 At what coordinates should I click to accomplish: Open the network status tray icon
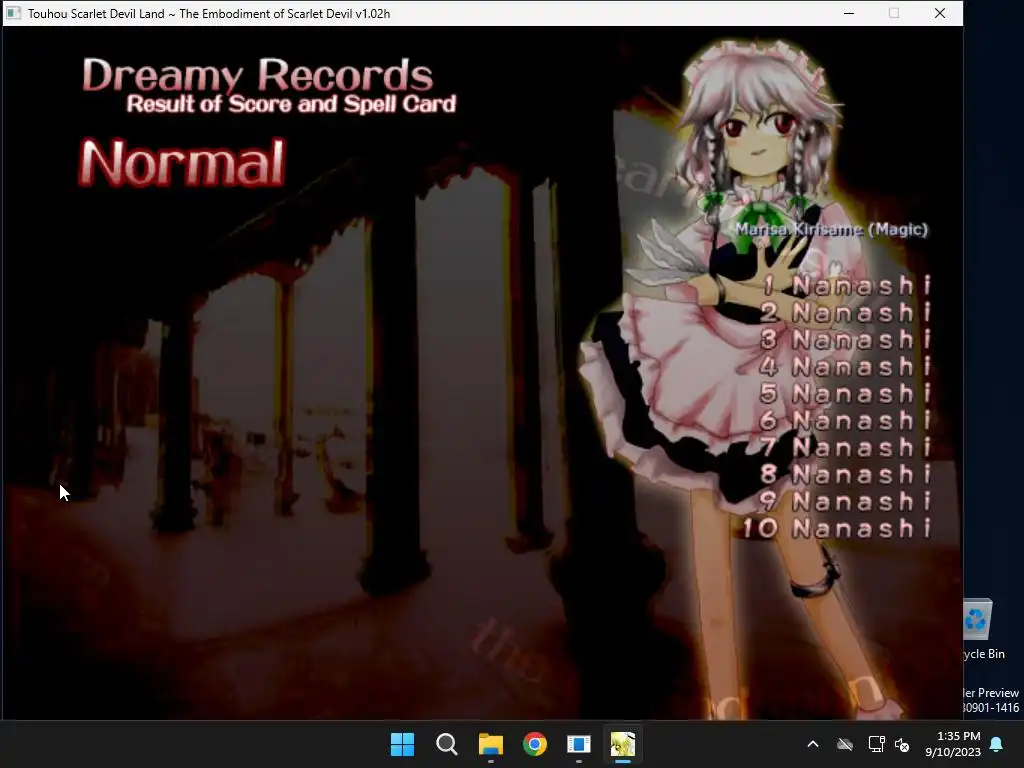[x=876, y=744]
